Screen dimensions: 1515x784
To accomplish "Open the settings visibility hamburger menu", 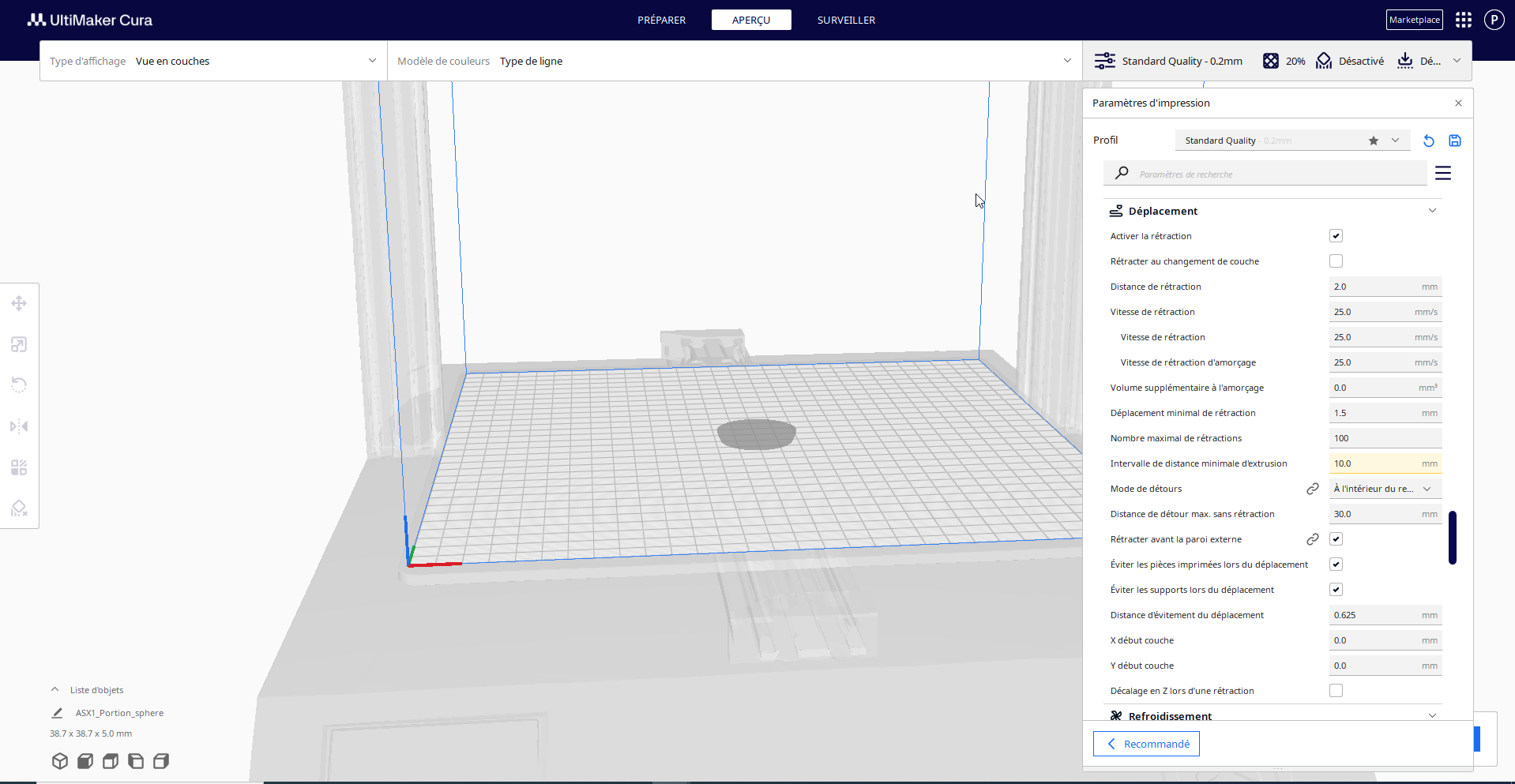I will [1443, 173].
